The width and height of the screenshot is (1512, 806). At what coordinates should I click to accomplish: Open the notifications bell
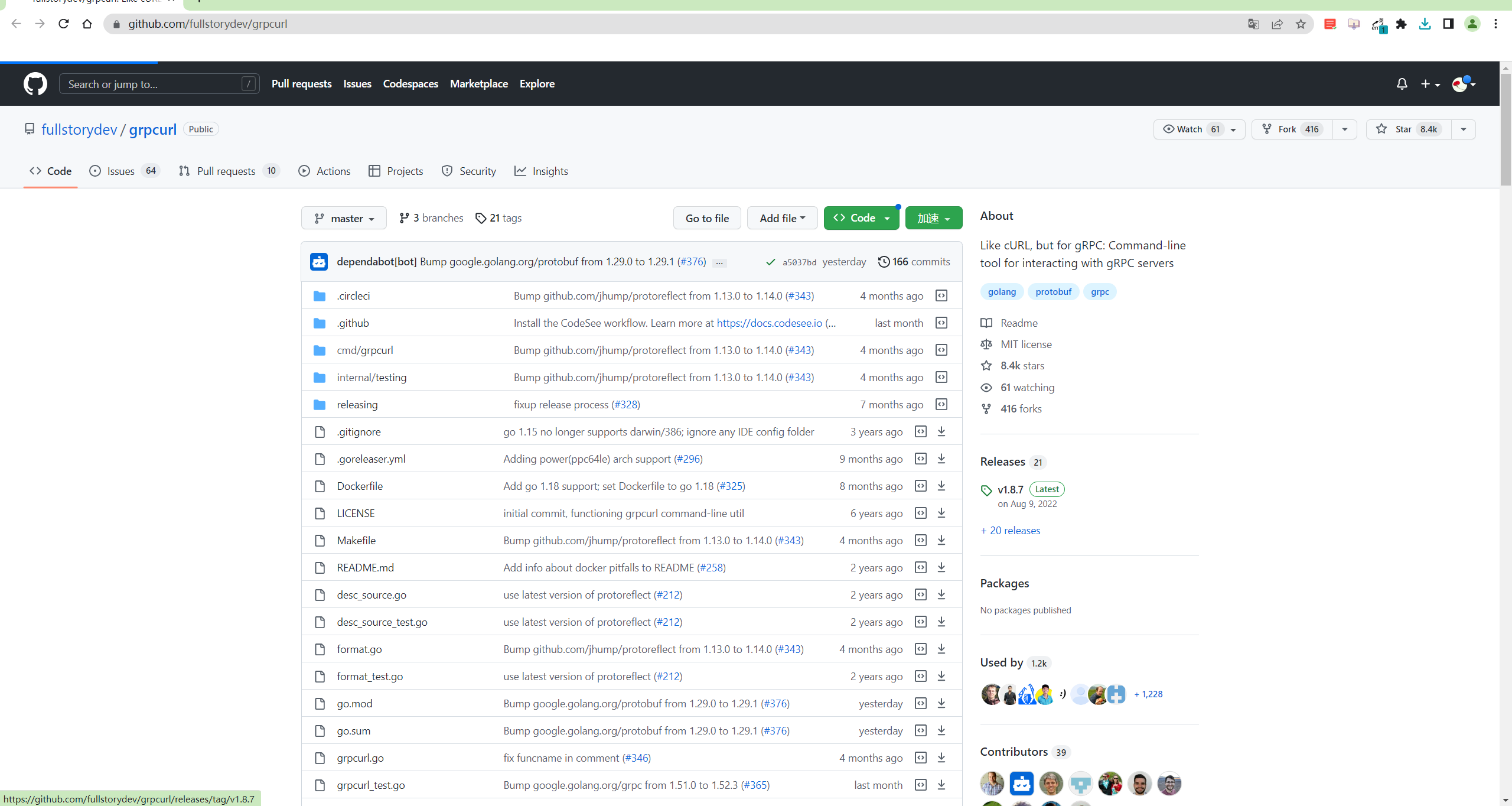point(1402,84)
